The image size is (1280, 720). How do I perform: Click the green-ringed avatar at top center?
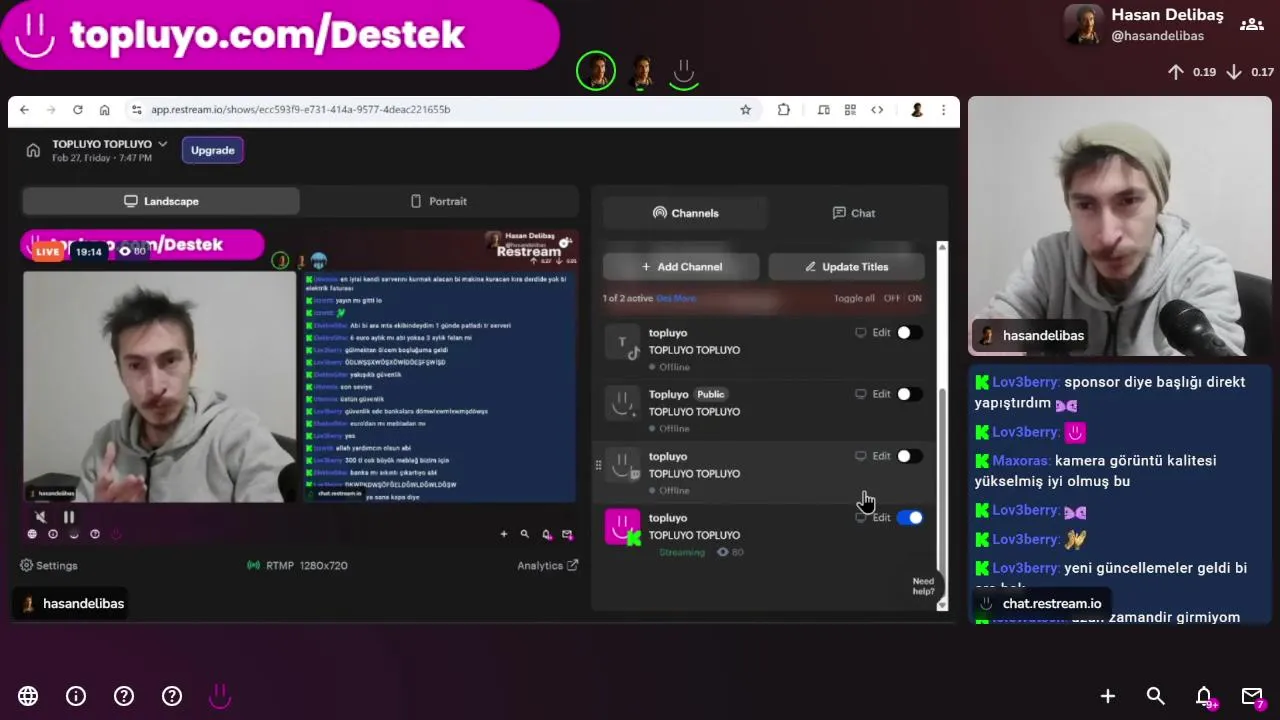coord(596,71)
